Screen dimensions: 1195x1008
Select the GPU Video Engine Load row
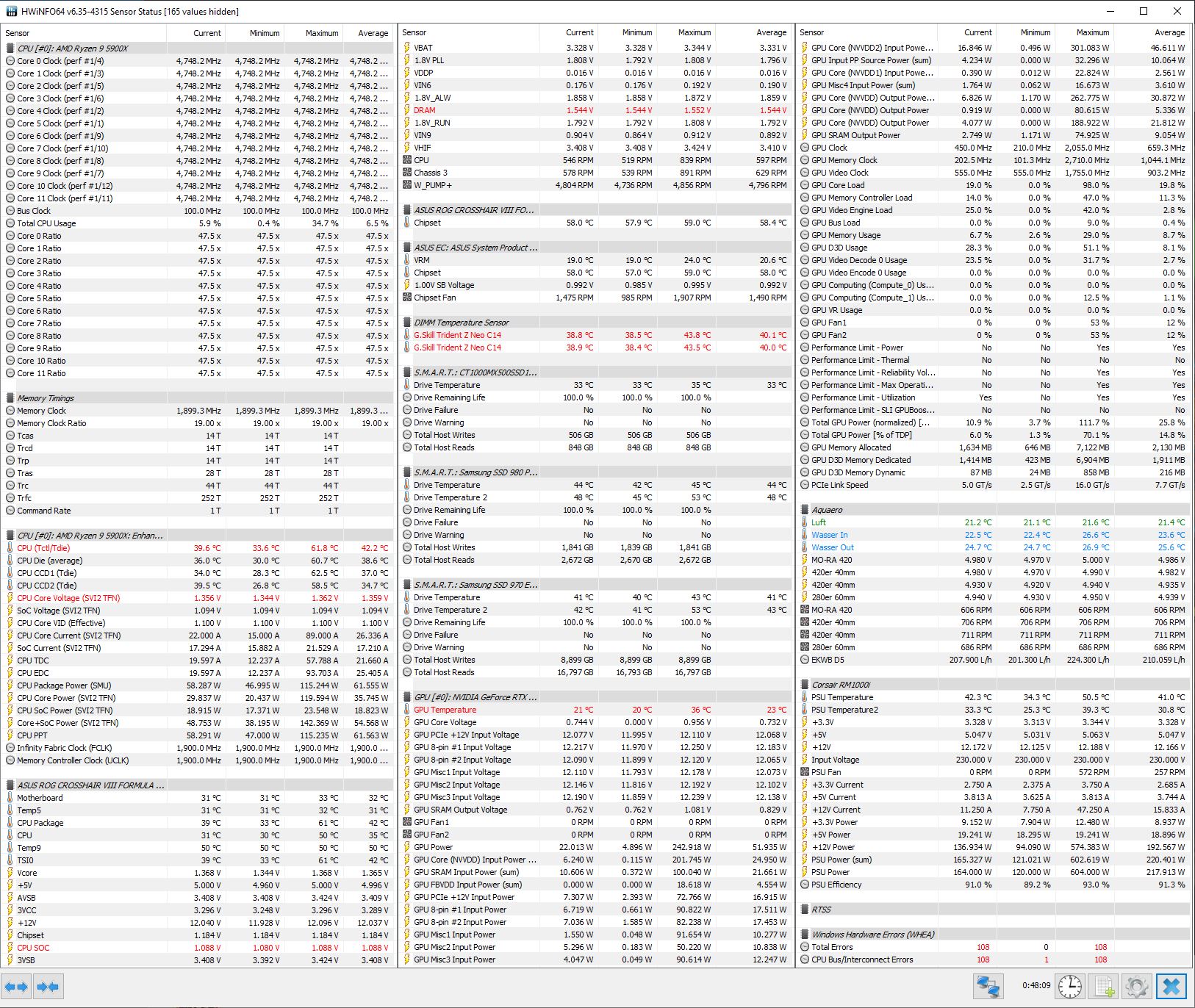pyautogui.click(x=993, y=210)
